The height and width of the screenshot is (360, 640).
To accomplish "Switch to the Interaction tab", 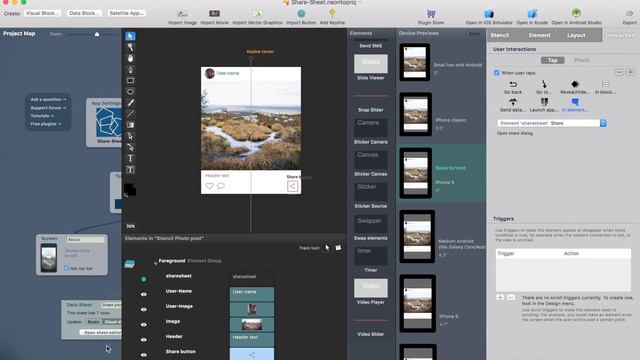I will (x=621, y=35).
